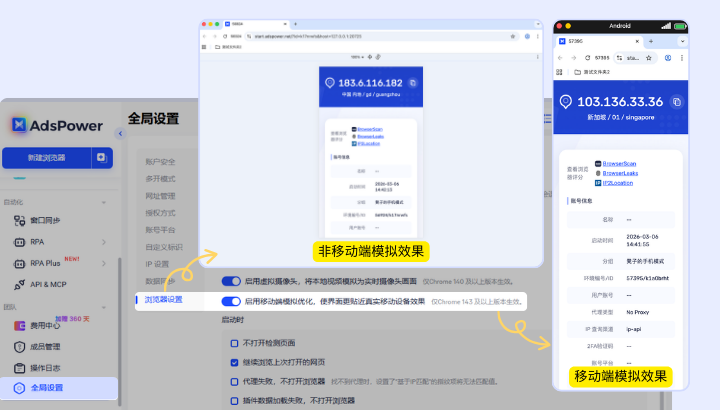Open a new tab in the desktop browser
Viewport: 720px width, 410px height.
coord(295,24)
